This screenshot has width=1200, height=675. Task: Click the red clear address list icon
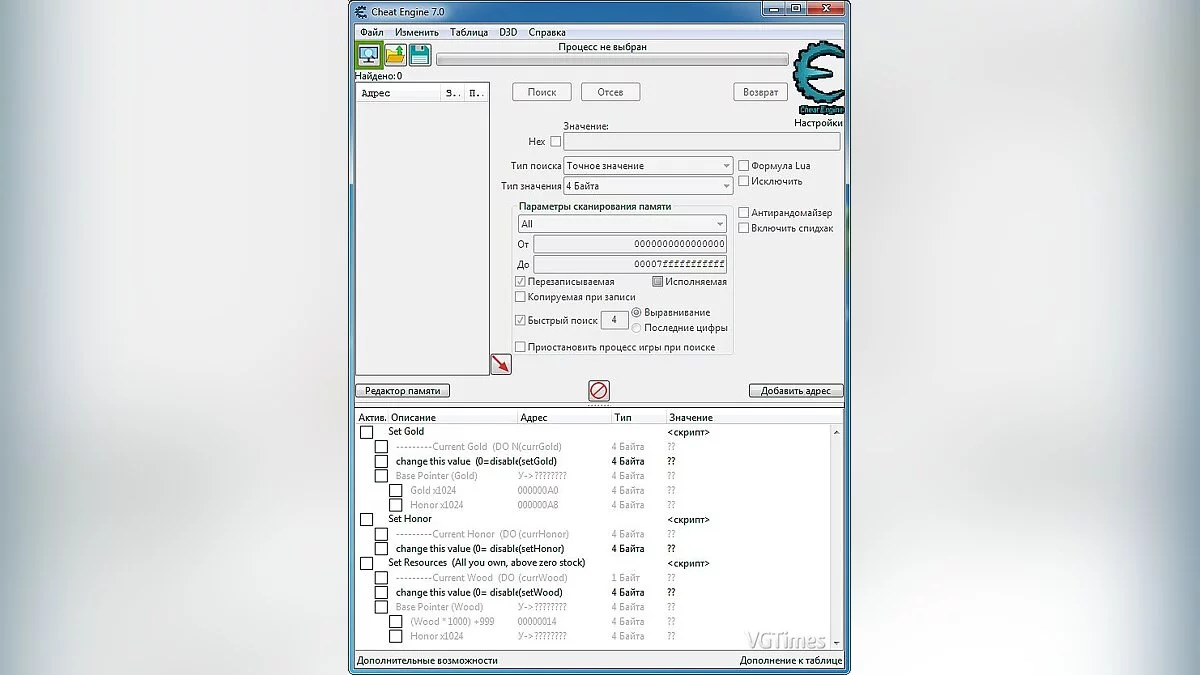(x=599, y=390)
